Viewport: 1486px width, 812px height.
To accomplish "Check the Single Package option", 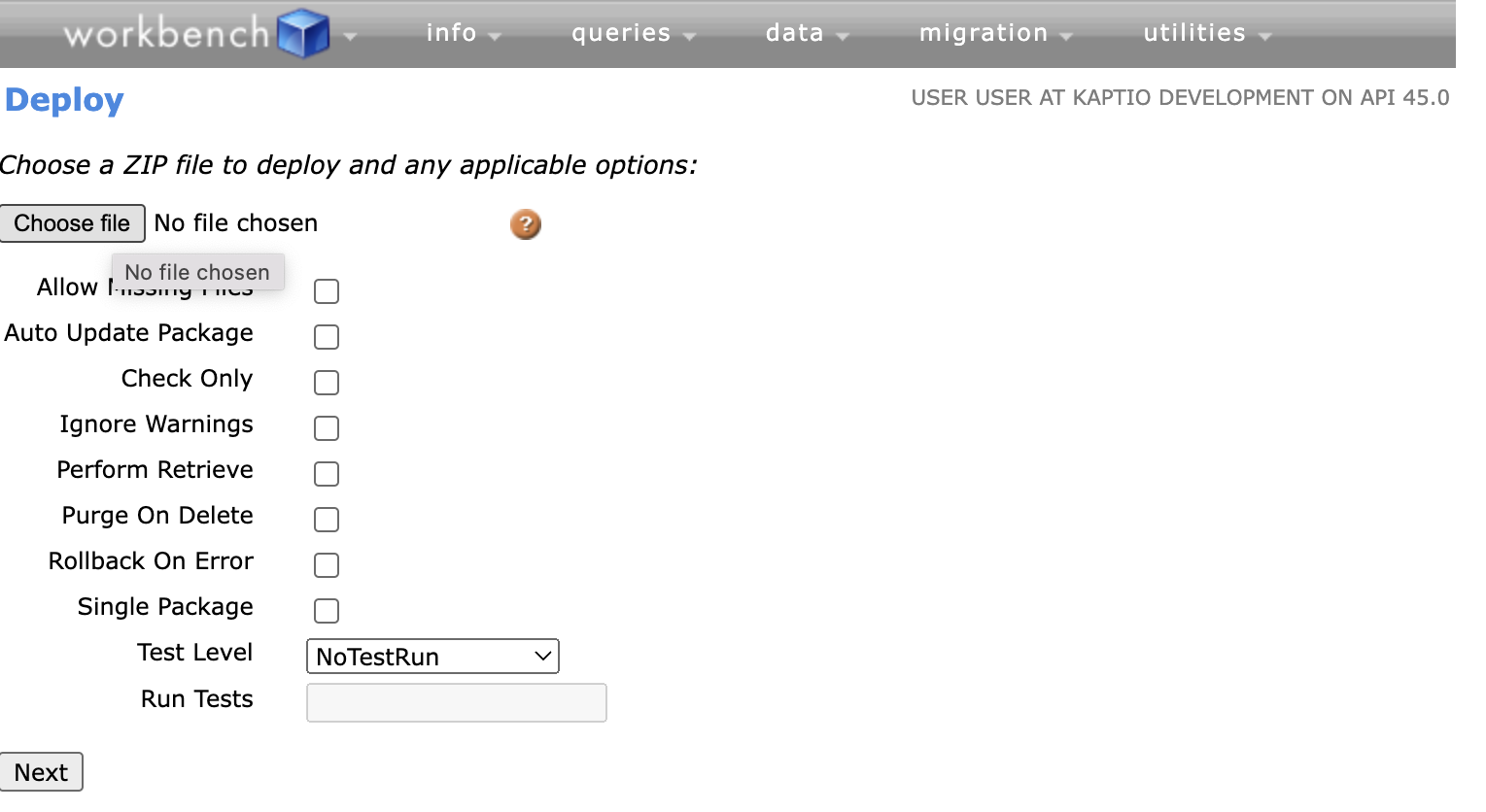I will pyautogui.click(x=326, y=610).
